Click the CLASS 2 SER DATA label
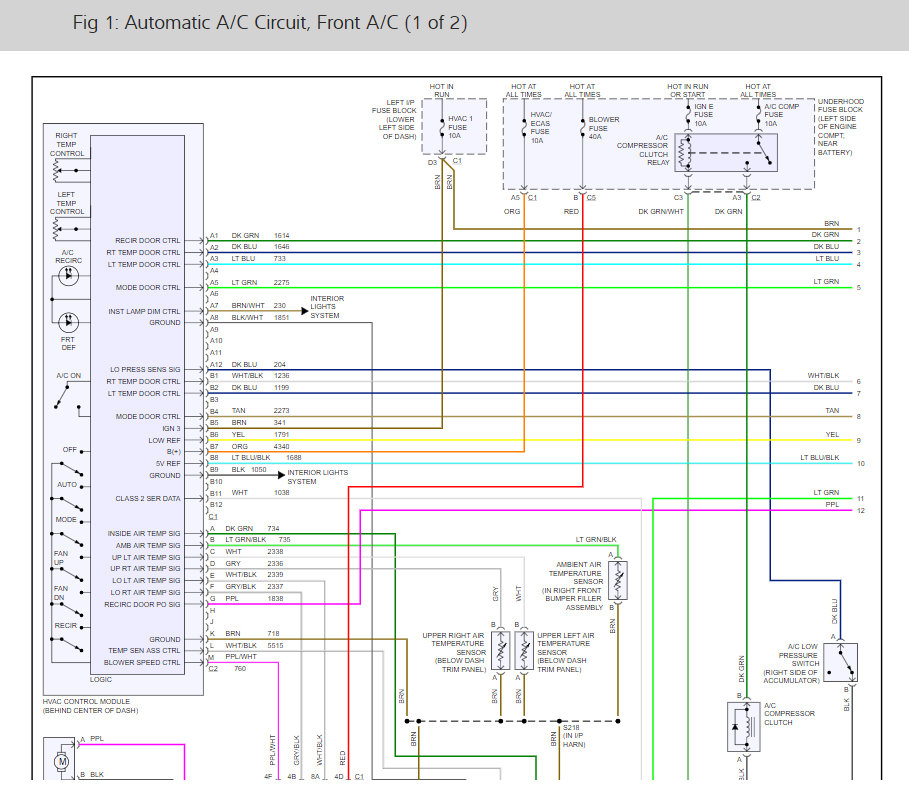The image size is (909, 804). click(x=148, y=499)
